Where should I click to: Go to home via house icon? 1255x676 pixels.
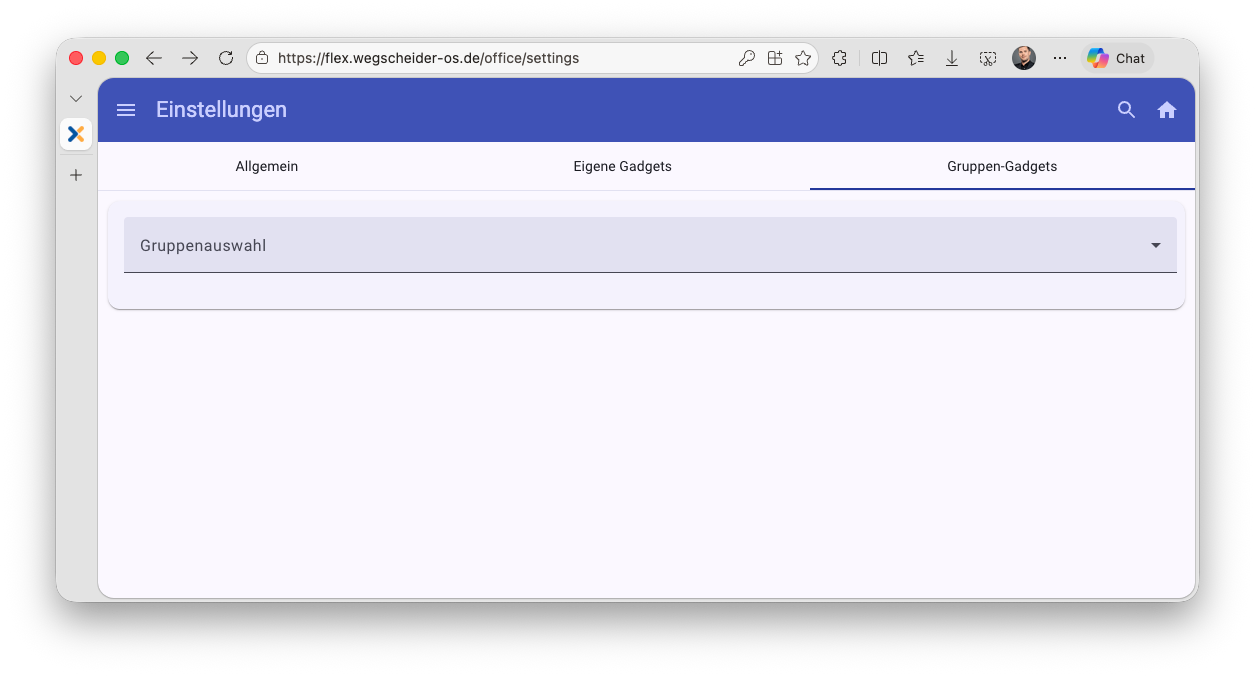pos(1167,110)
